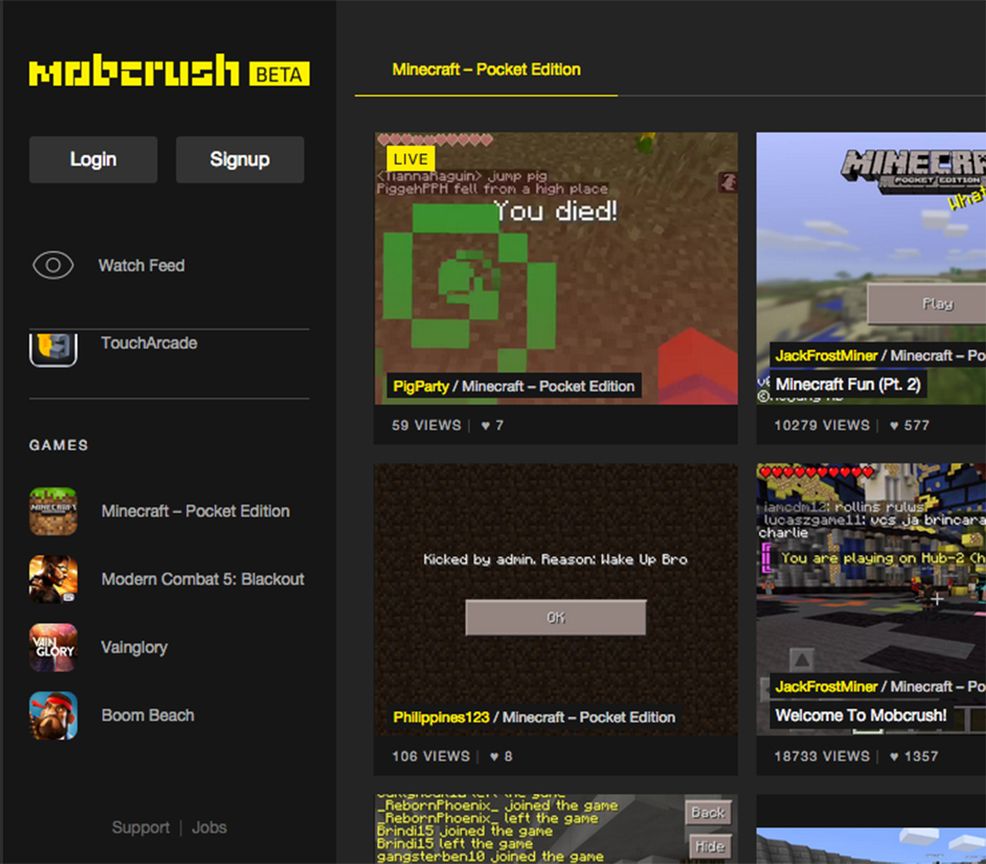This screenshot has height=864, width=986.
Task: Open the ReBornPhoenix chat log video thumbnail
Action: coord(556,829)
